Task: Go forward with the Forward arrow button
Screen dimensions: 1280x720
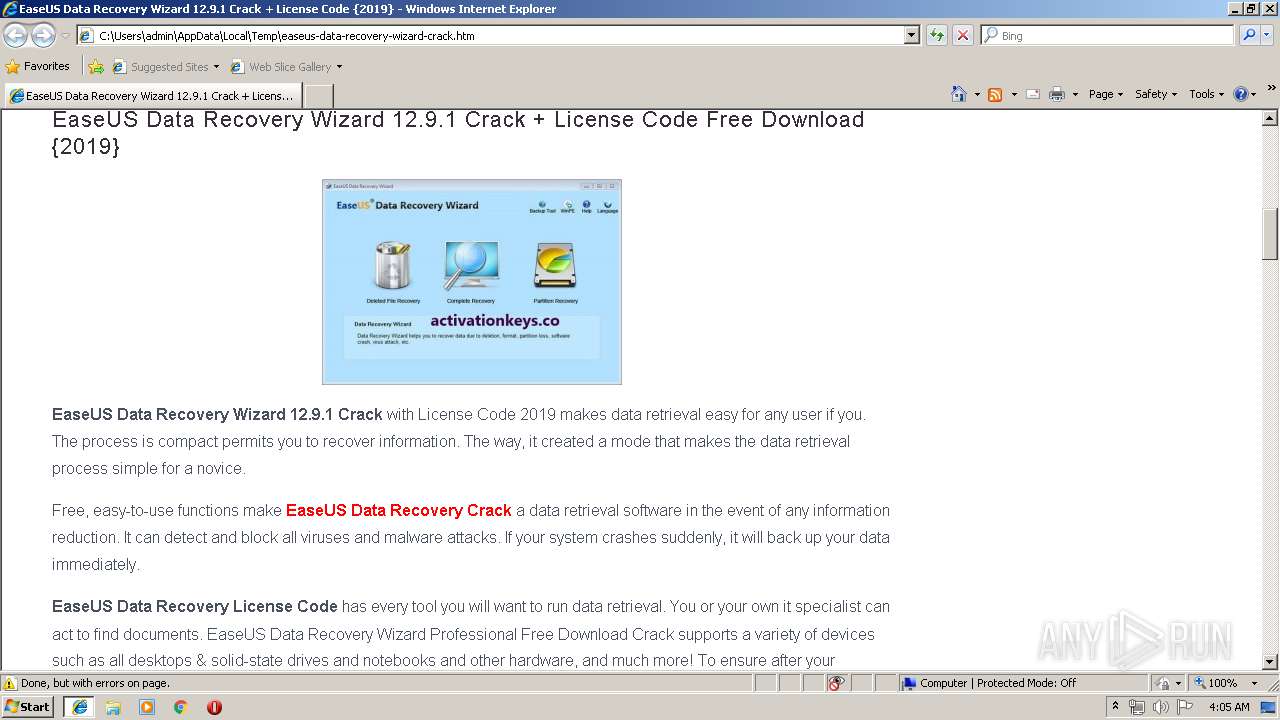Action: [43, 35]
